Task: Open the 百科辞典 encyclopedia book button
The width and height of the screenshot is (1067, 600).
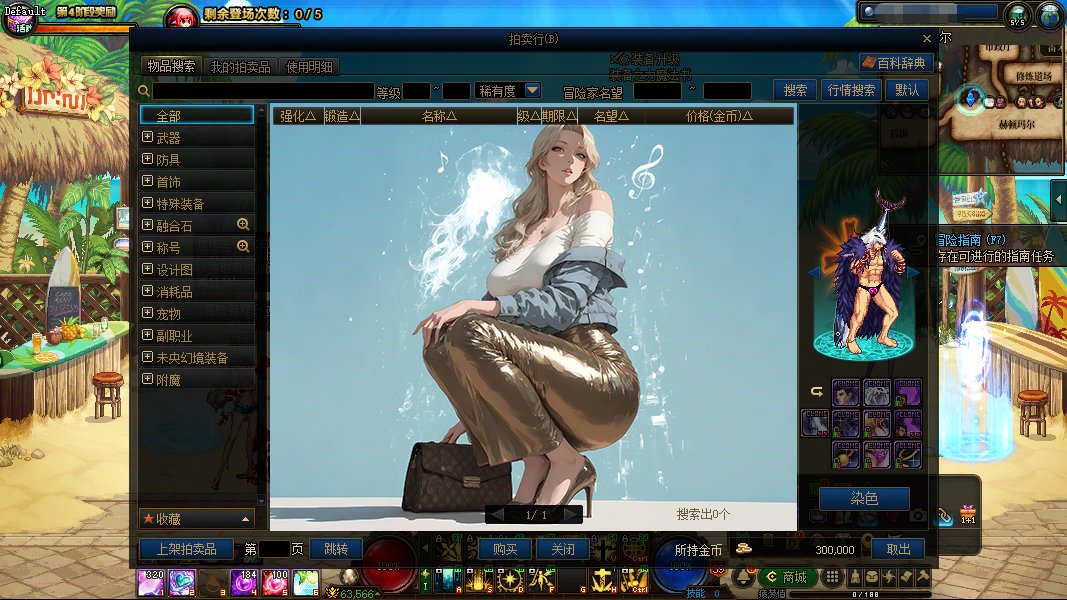Action: pyautogui.click(x=896, y=63)
